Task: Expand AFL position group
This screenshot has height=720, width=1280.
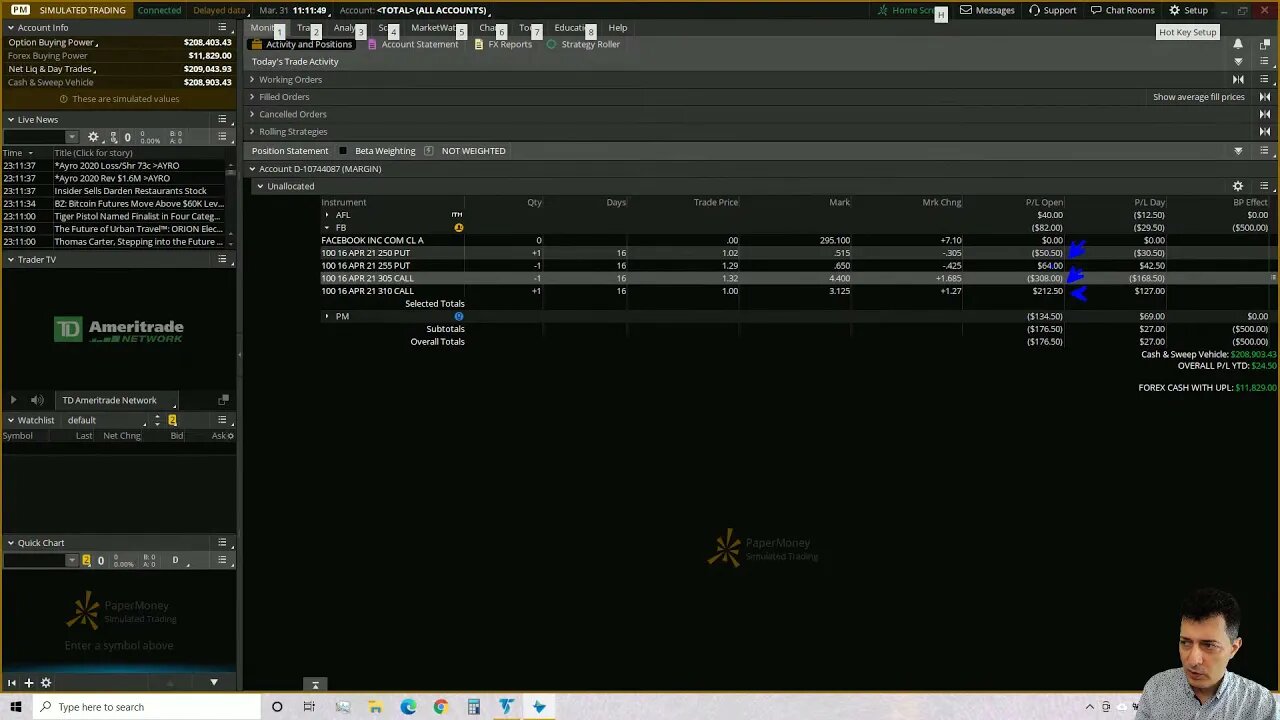Action: tap(326, 215)
